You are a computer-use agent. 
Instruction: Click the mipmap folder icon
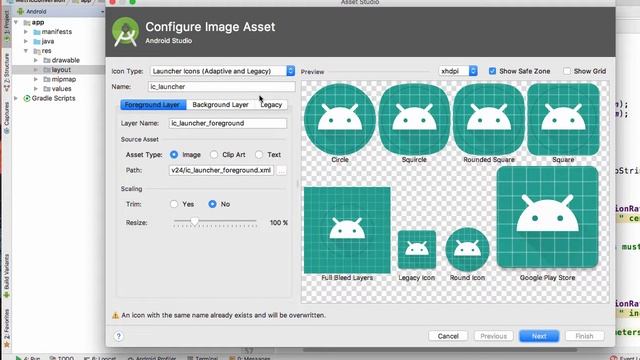(x=47, y=79)
